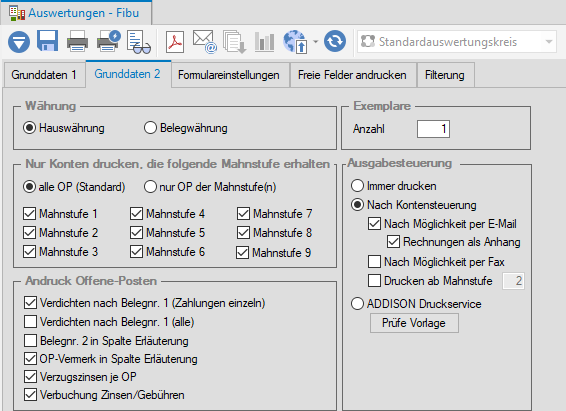Select nur OP der Mahnstufe(n) option
566x411 pixels.
210,187
